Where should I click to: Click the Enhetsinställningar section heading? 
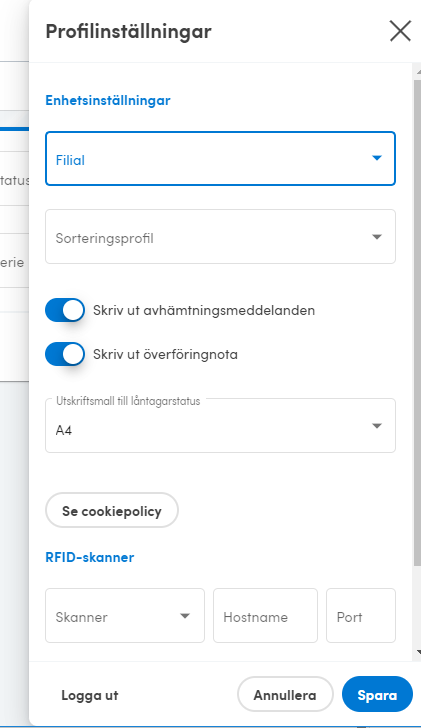pyautogui.click(x=108, y=100)
